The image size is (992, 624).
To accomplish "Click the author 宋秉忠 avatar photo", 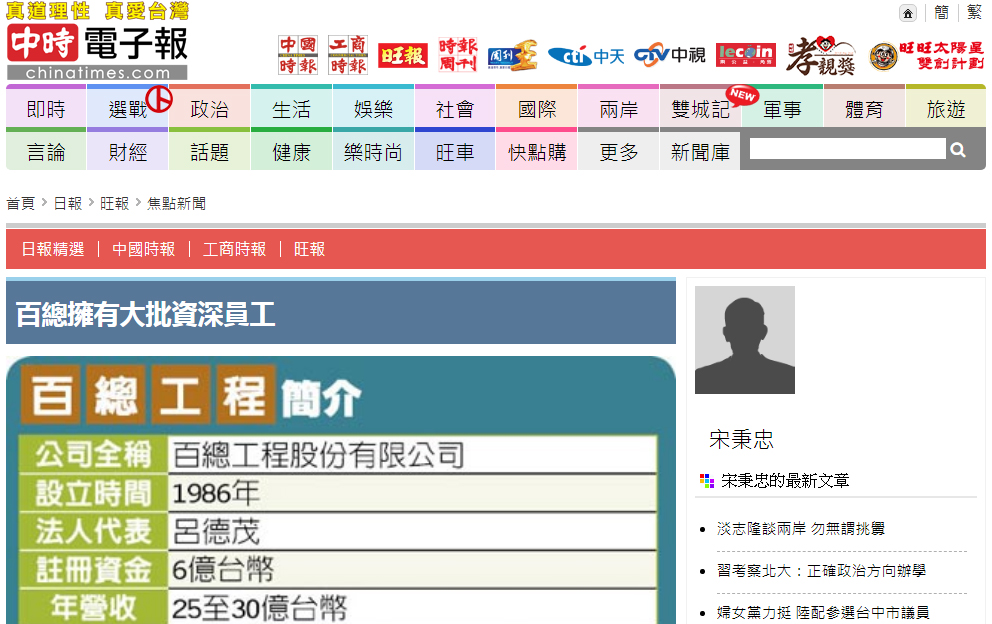I will (745, 340).
